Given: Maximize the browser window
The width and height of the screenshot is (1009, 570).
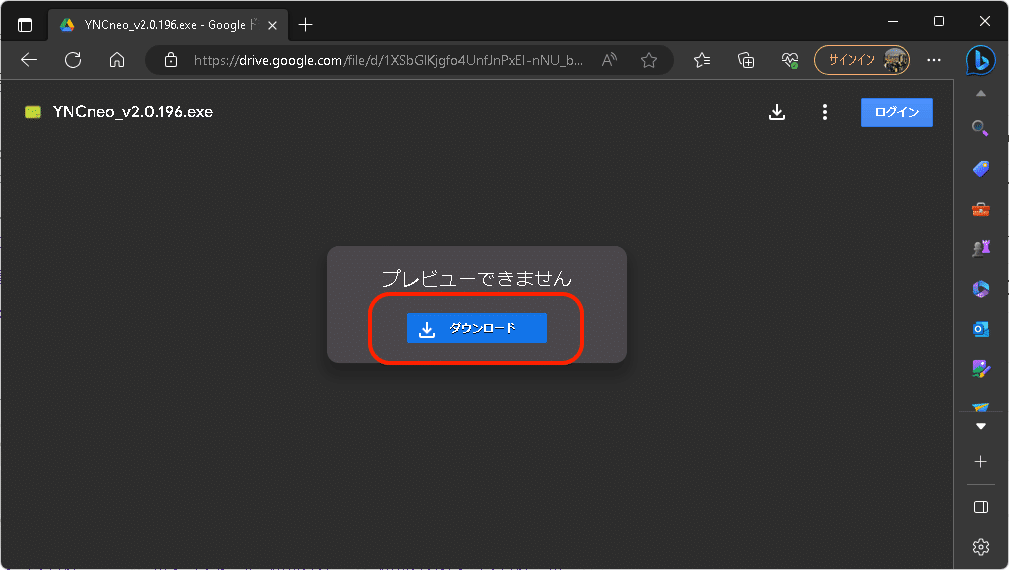Looking at the screenshot, I should (x=939, y=21).
